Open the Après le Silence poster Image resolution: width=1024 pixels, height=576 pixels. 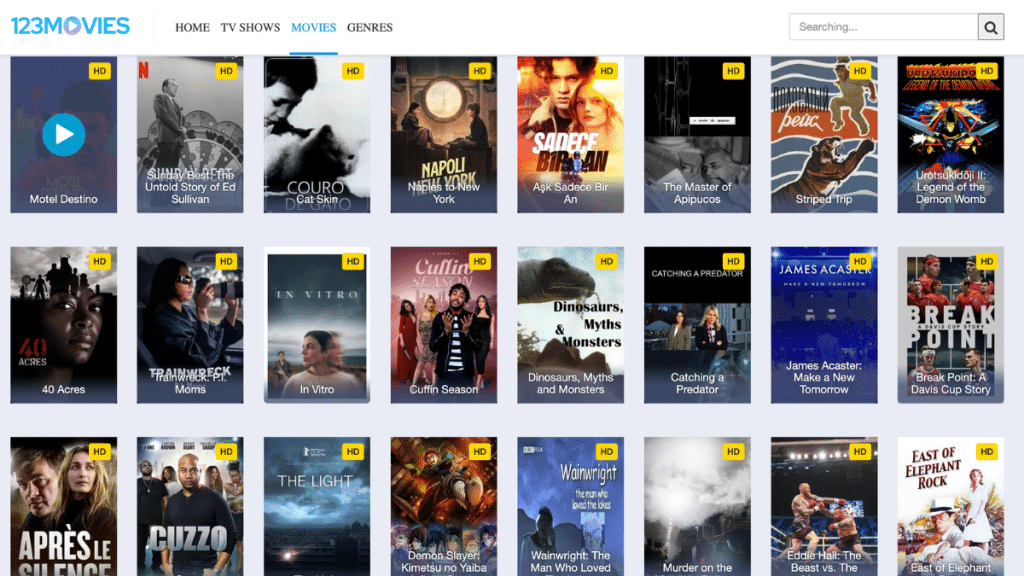[x=63, y=507]
